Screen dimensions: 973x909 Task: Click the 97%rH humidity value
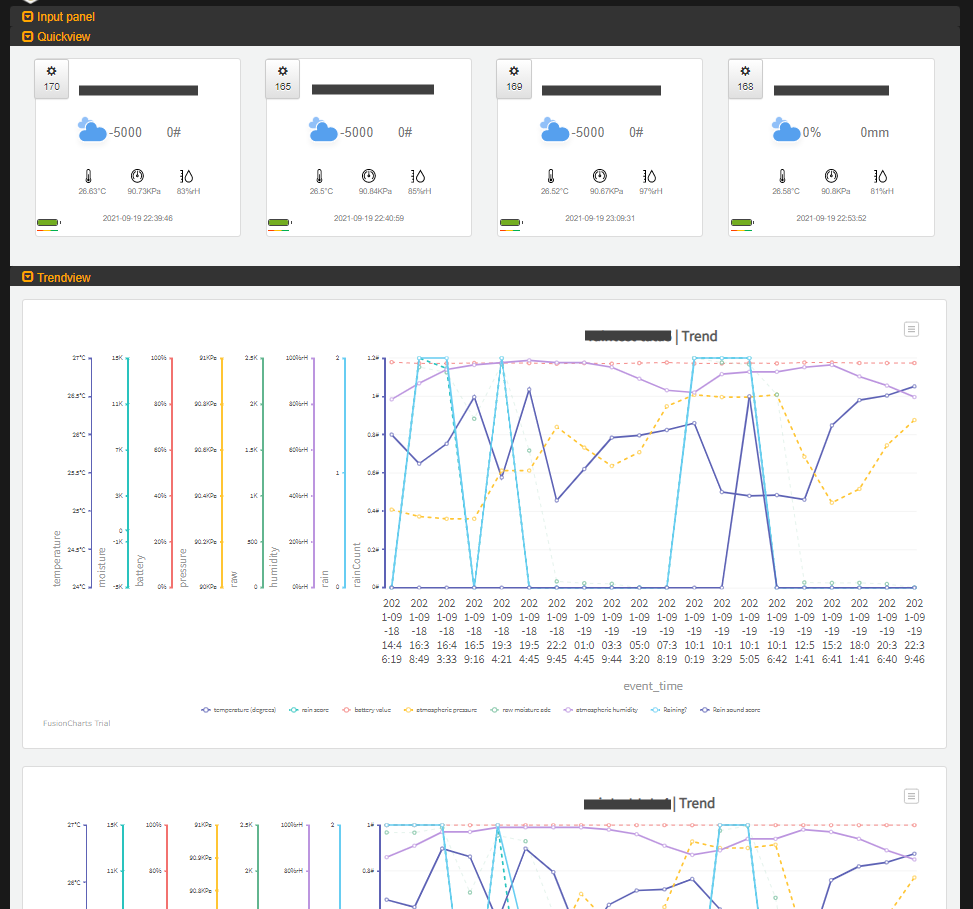[x=651, y=191]
